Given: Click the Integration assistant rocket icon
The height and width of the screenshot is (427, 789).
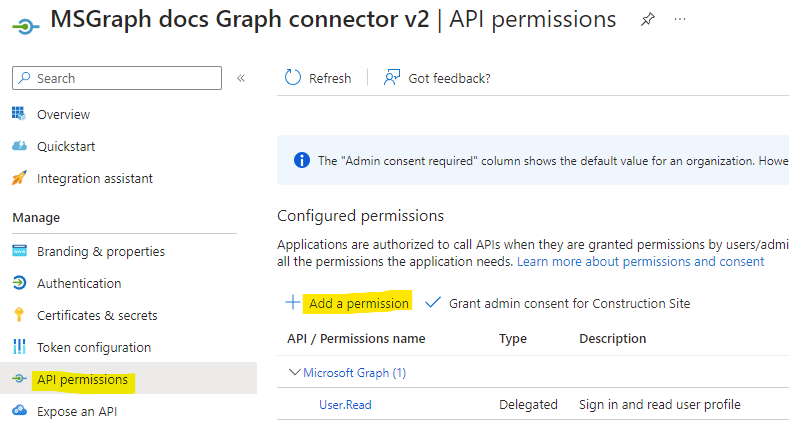Looking at the screenshot, I should [x=19, y=178].
